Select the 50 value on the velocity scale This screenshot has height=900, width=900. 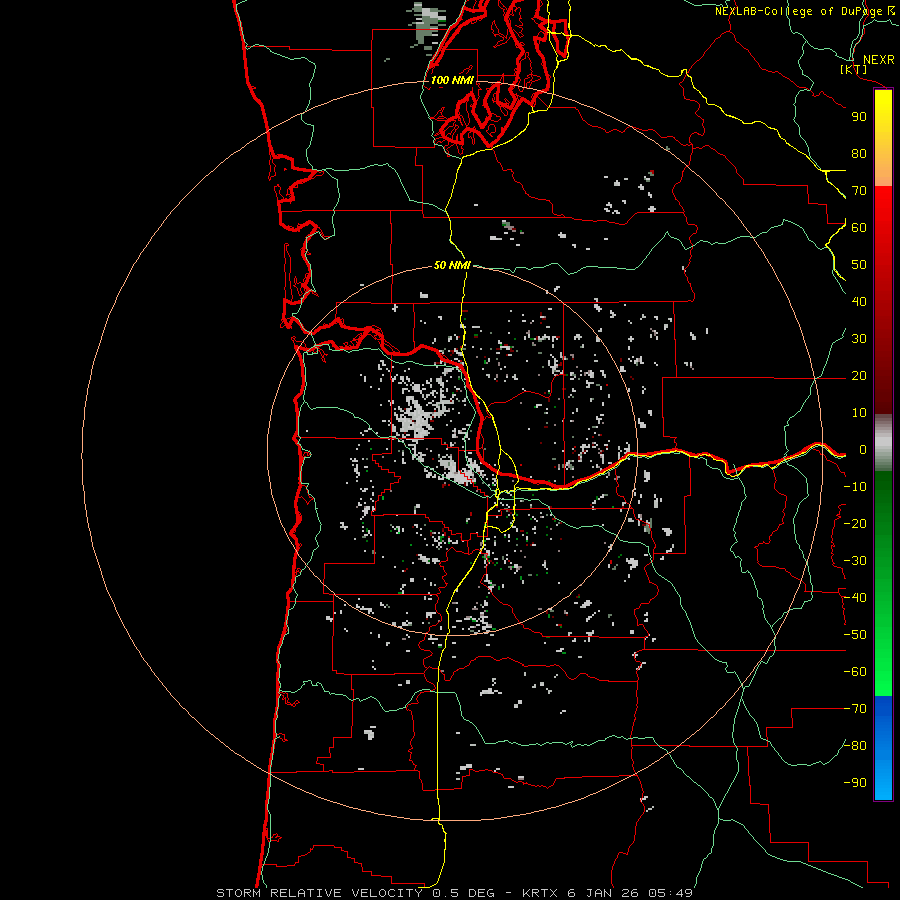pos(859,265)
